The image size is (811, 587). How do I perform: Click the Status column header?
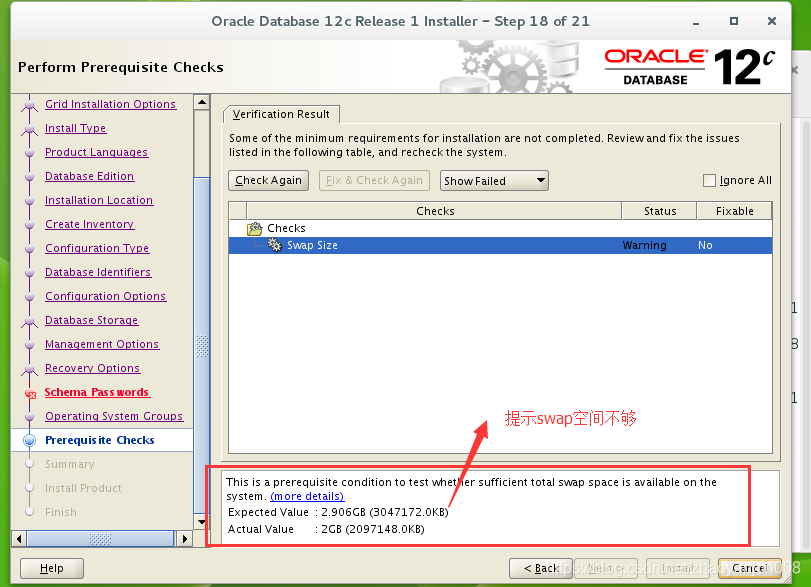pyautogui.click(x=660, y=211)
